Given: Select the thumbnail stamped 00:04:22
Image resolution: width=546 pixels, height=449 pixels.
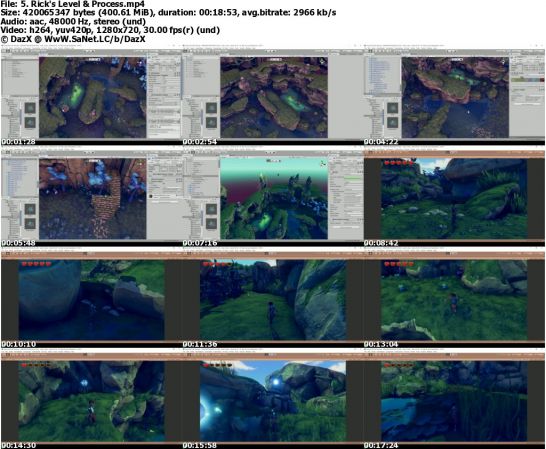Looking at the screenshot, I should pyautogui.click(x=454, y=95).
